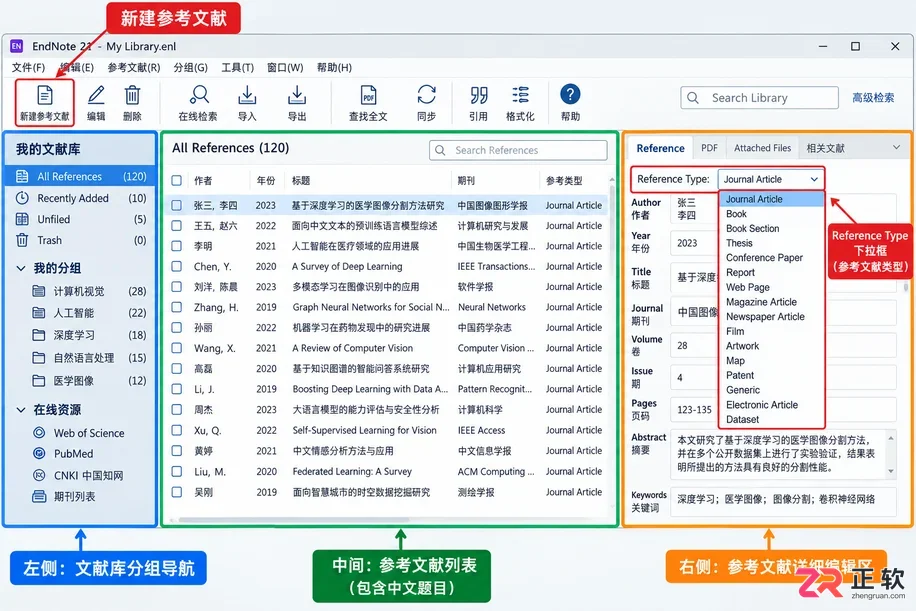Viewport: 916px width, 611px height.
Task: Switch to the 相关文献 tab
Action: click(825, 148)
